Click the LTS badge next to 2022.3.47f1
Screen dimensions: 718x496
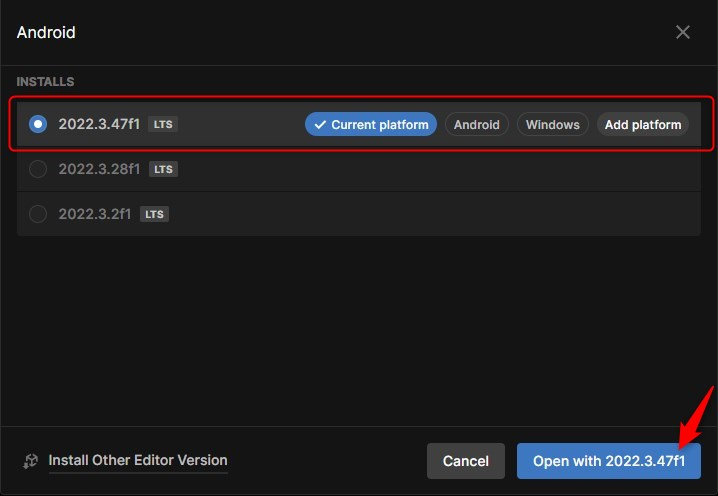162,124
